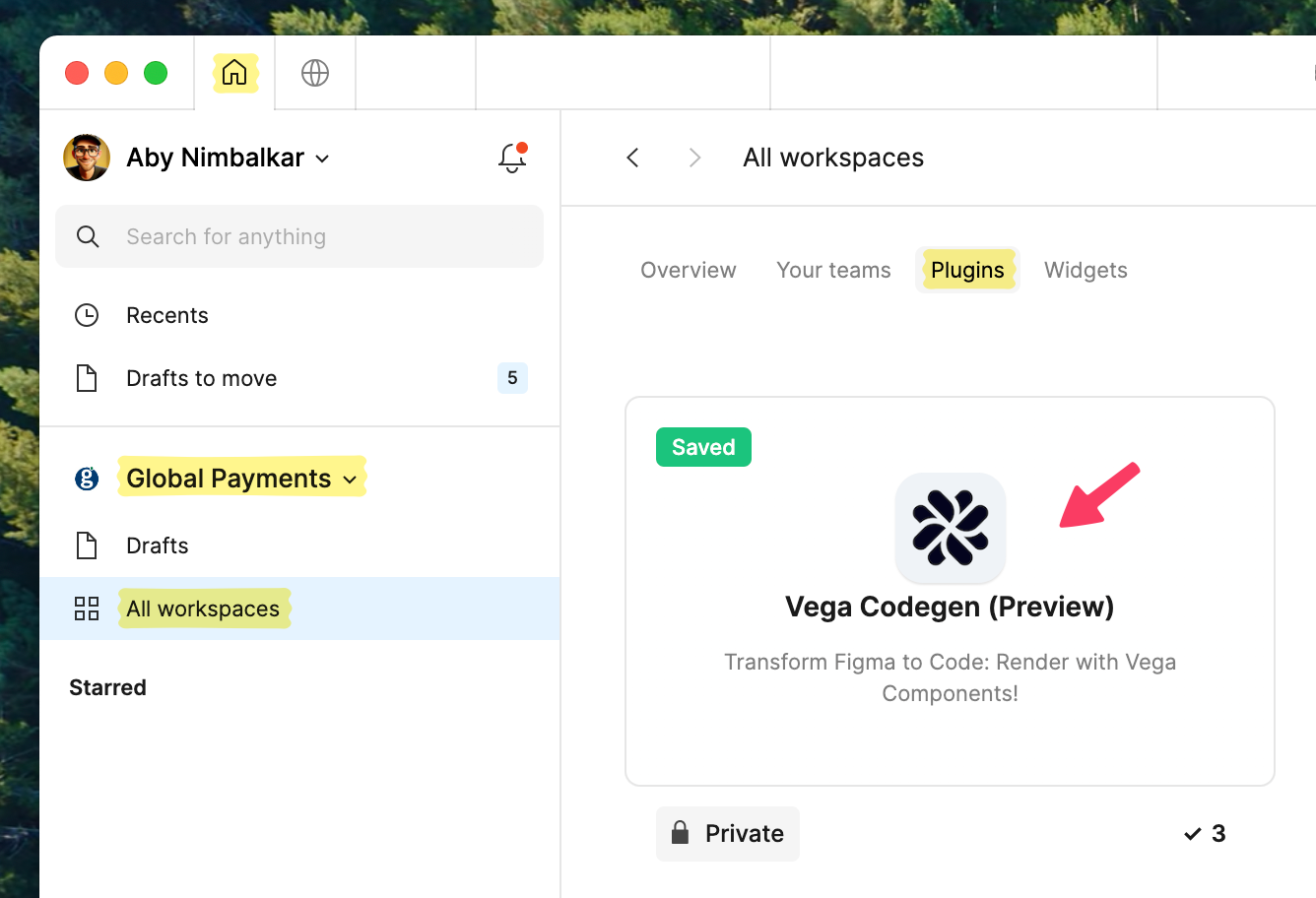
Task: Click the All workspaces grid icon
Action: point(87,609)
